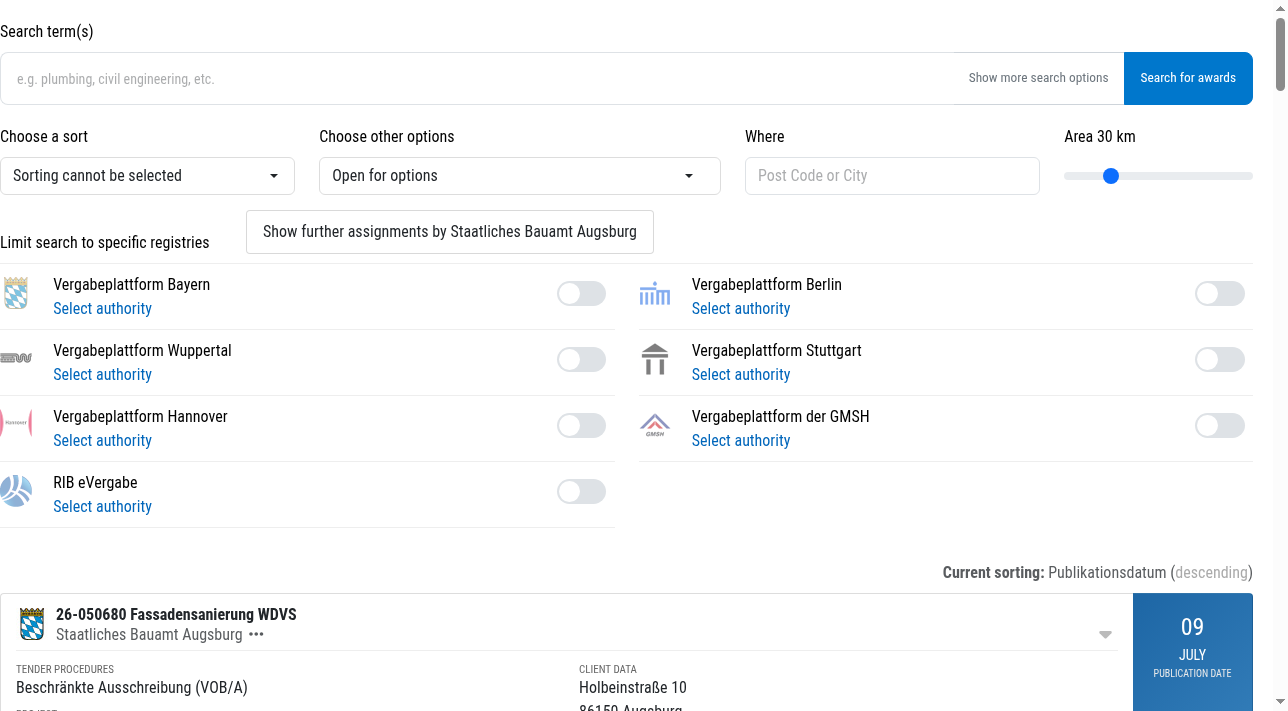Show further assignments by Staatliches Bauamt Augsburg

pos(449,232)
